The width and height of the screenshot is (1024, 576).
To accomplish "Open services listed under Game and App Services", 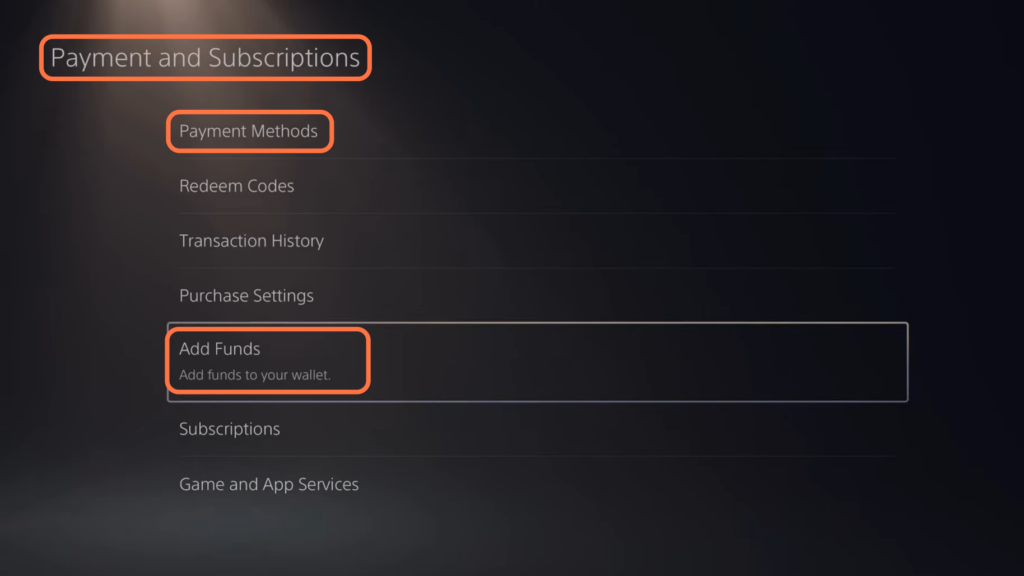I will 537,484.
